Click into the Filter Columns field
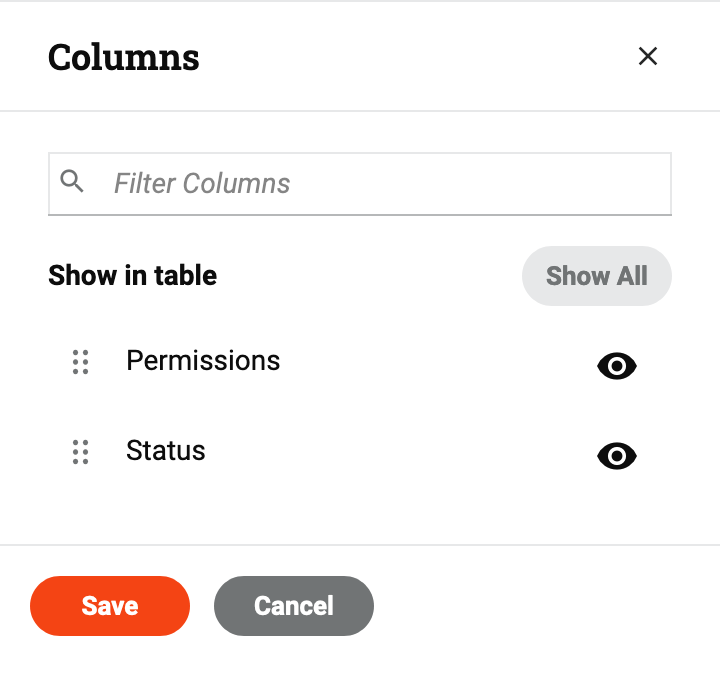Viewport: 720px width, 680px height. coord(380,183)
